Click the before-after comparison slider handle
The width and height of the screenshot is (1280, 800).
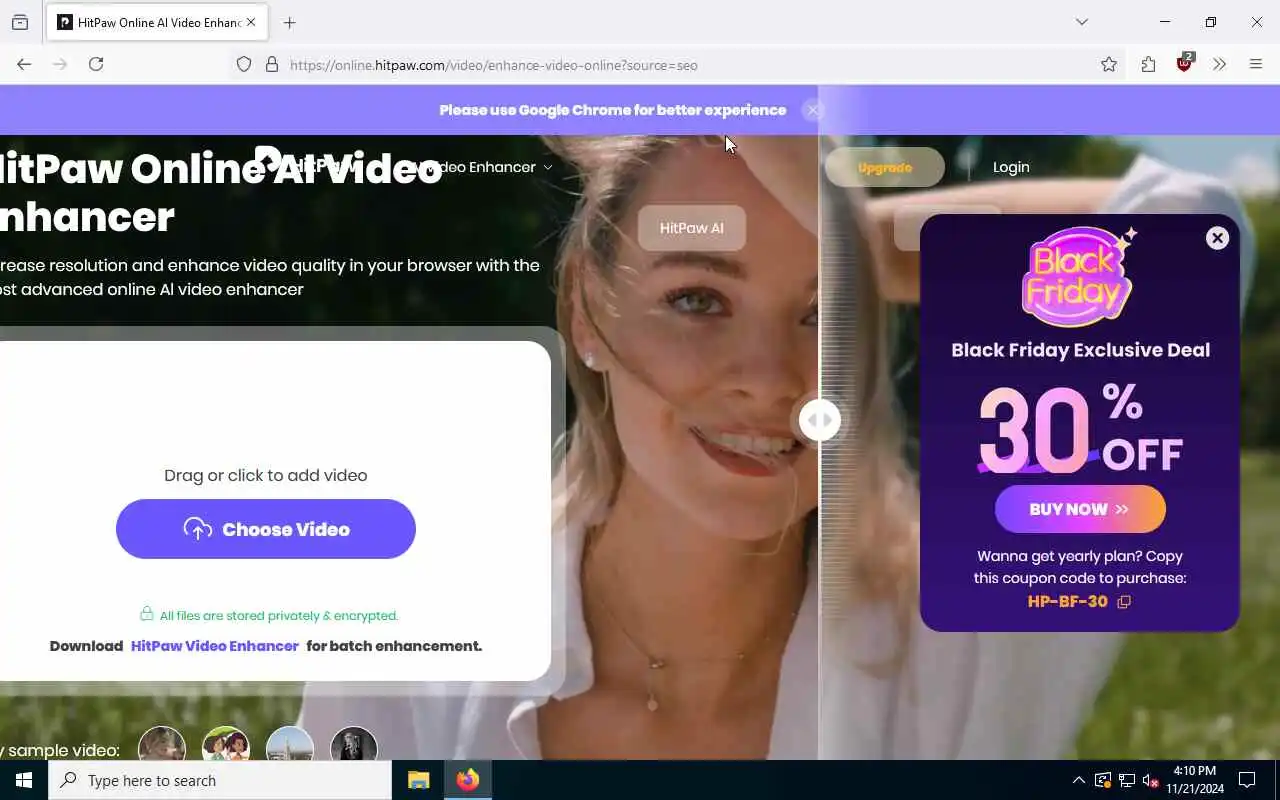819,420
